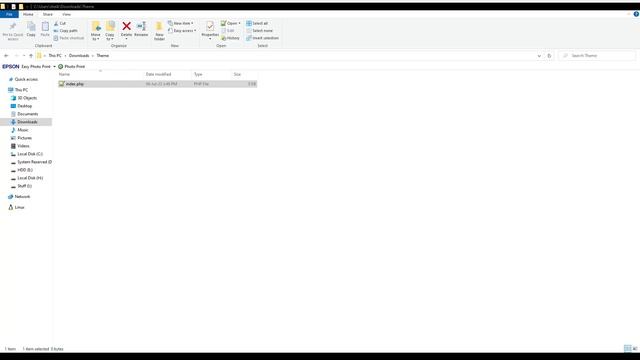640x360 pixels.
Task: Click the Copy ribbon icon
Action: coord(31,29)
